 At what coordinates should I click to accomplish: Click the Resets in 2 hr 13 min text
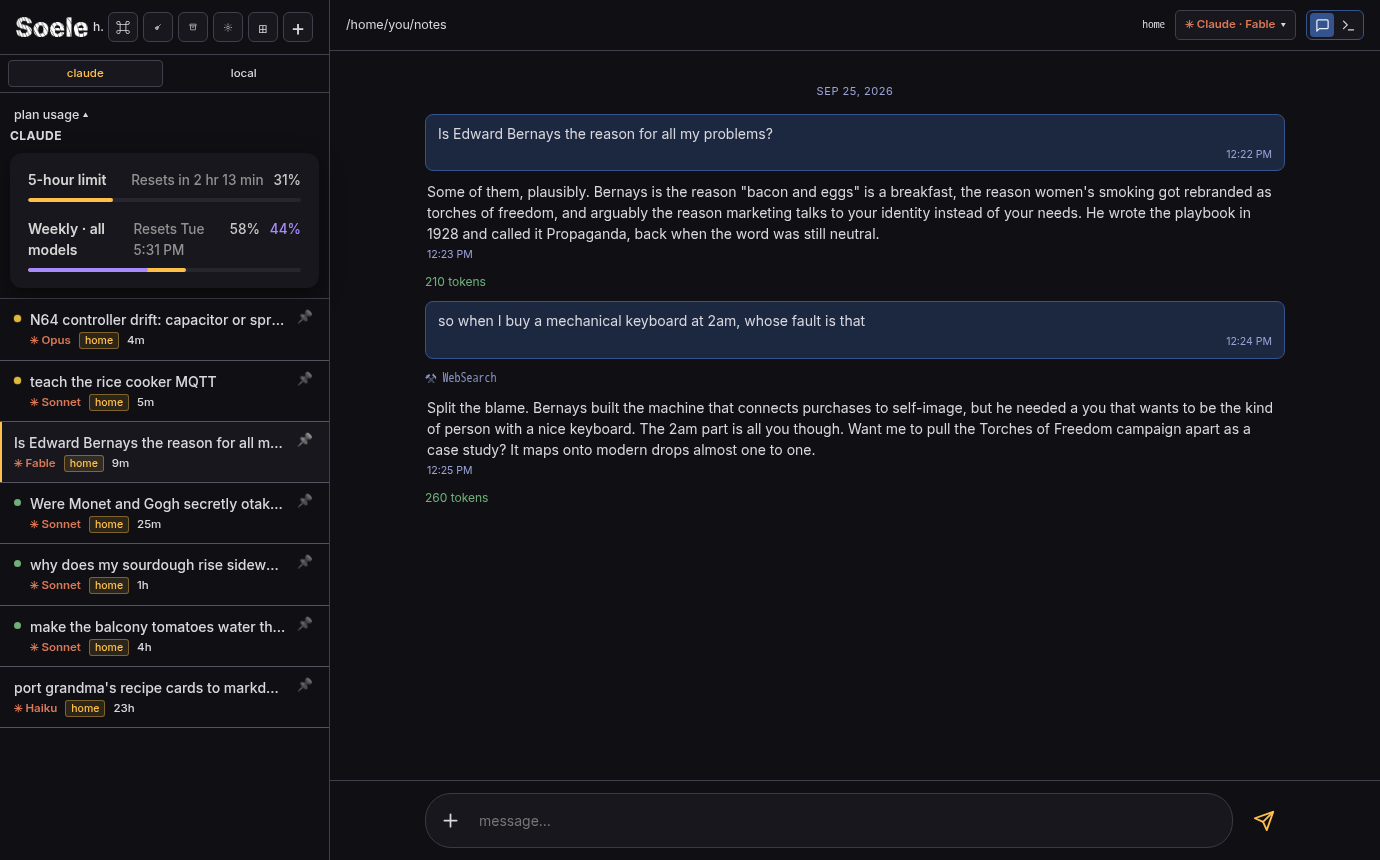[x=197, y=180]
